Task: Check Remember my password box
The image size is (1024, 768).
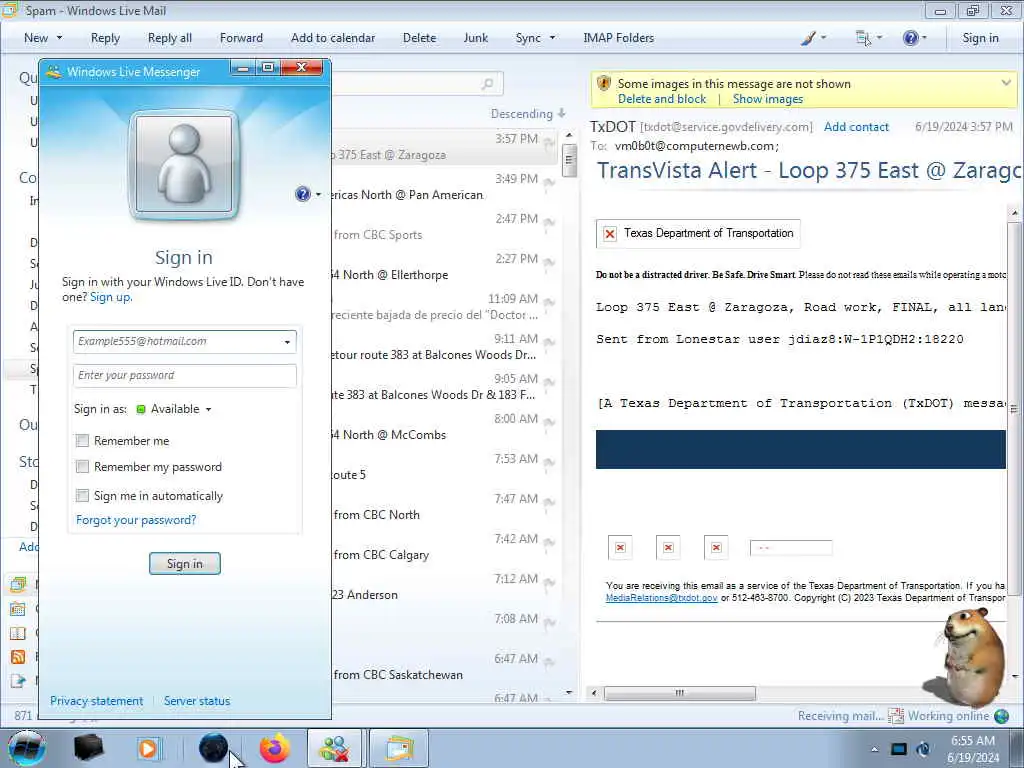Action: [x=82, y=466]
